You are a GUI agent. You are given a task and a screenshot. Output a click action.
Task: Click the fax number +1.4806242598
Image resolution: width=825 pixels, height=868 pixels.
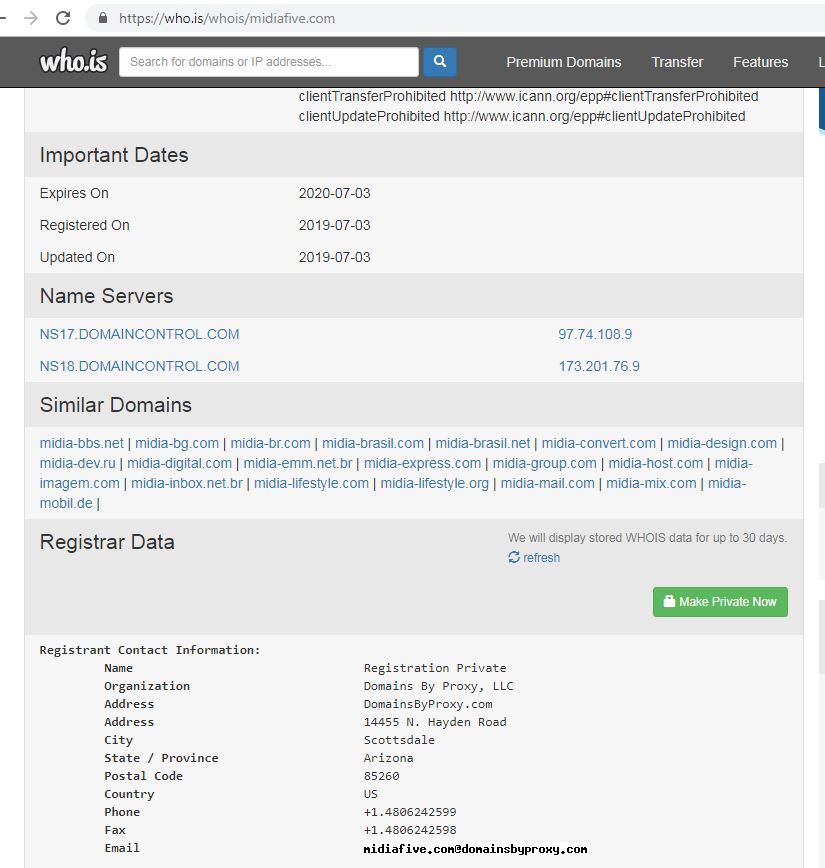pos(410,830)
